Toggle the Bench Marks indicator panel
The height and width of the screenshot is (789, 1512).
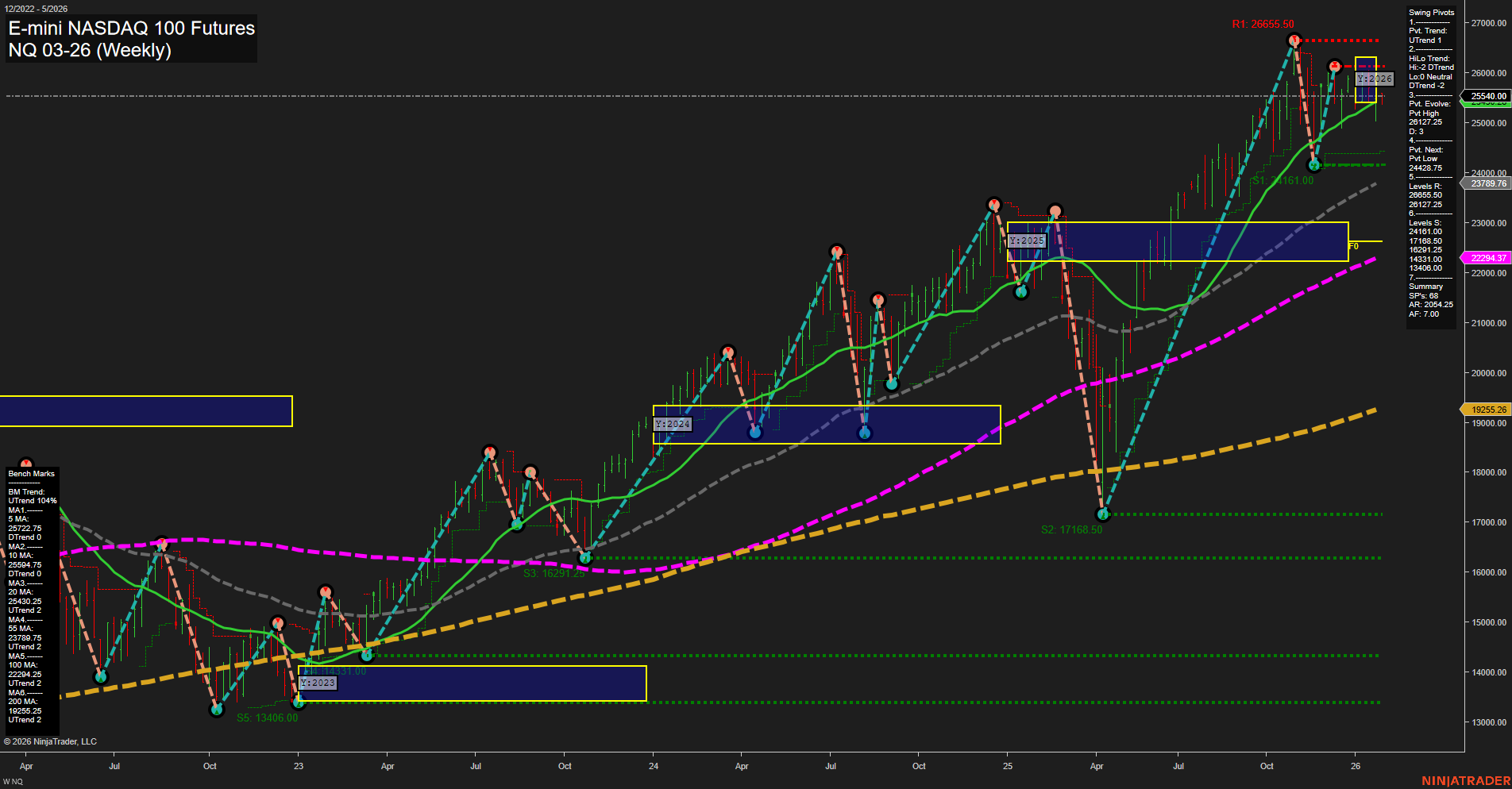pos(29,473)
